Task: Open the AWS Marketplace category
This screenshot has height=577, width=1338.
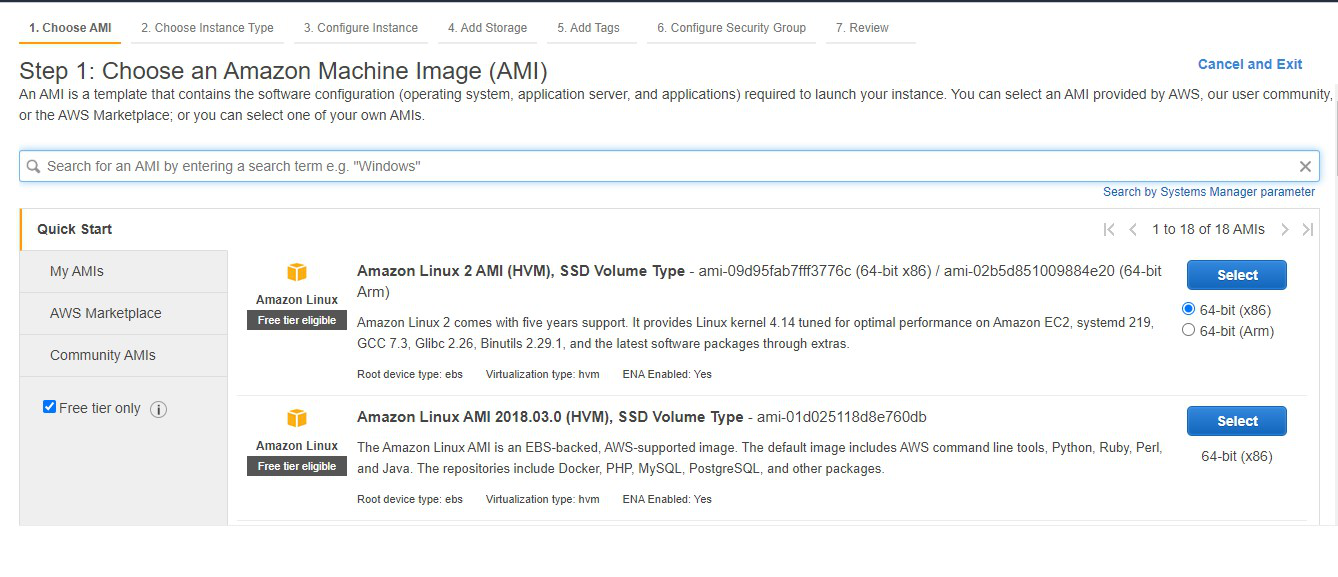Action: 105,313
